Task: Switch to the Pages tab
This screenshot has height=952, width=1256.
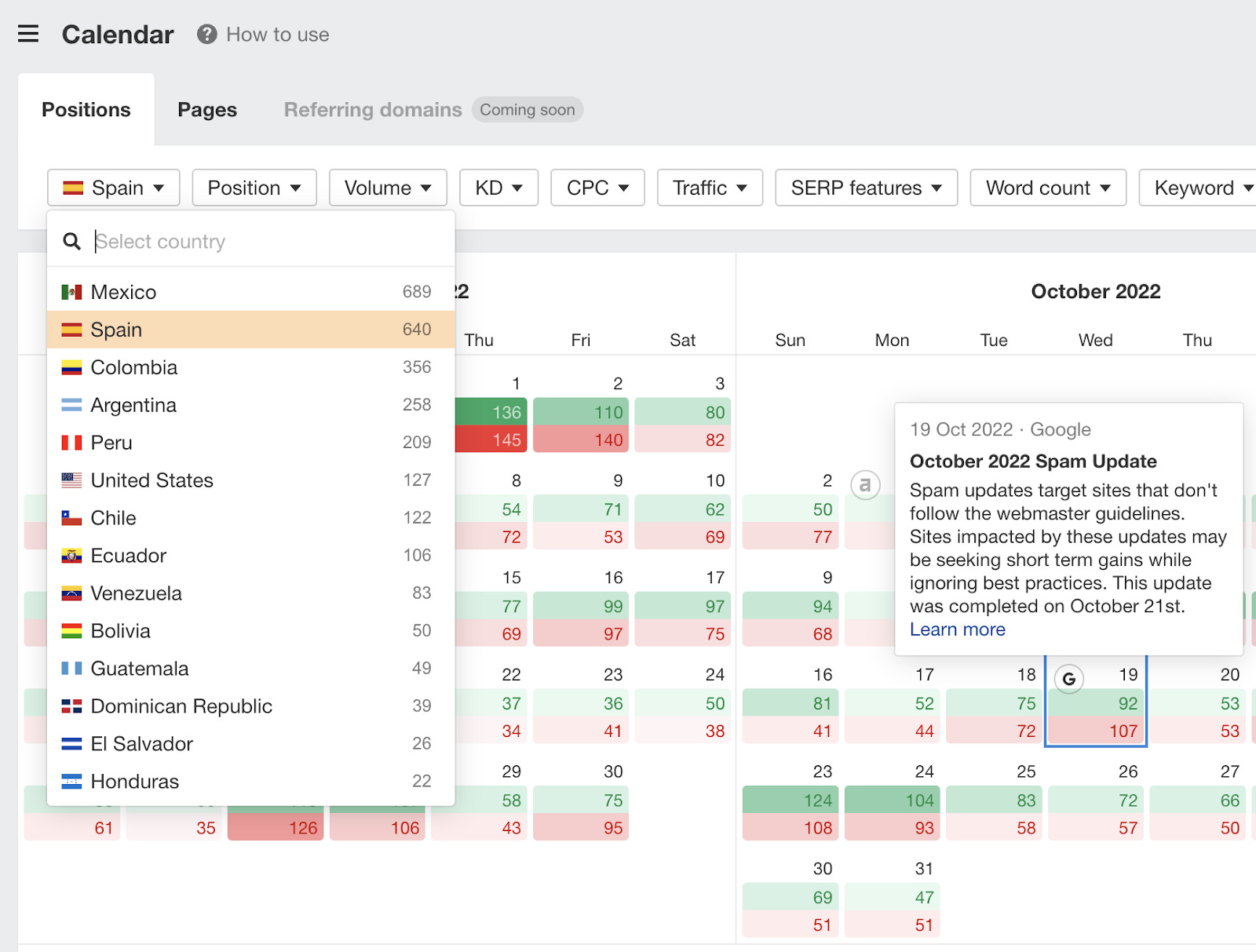Action: pyautogui.click(x=206, y=109)
